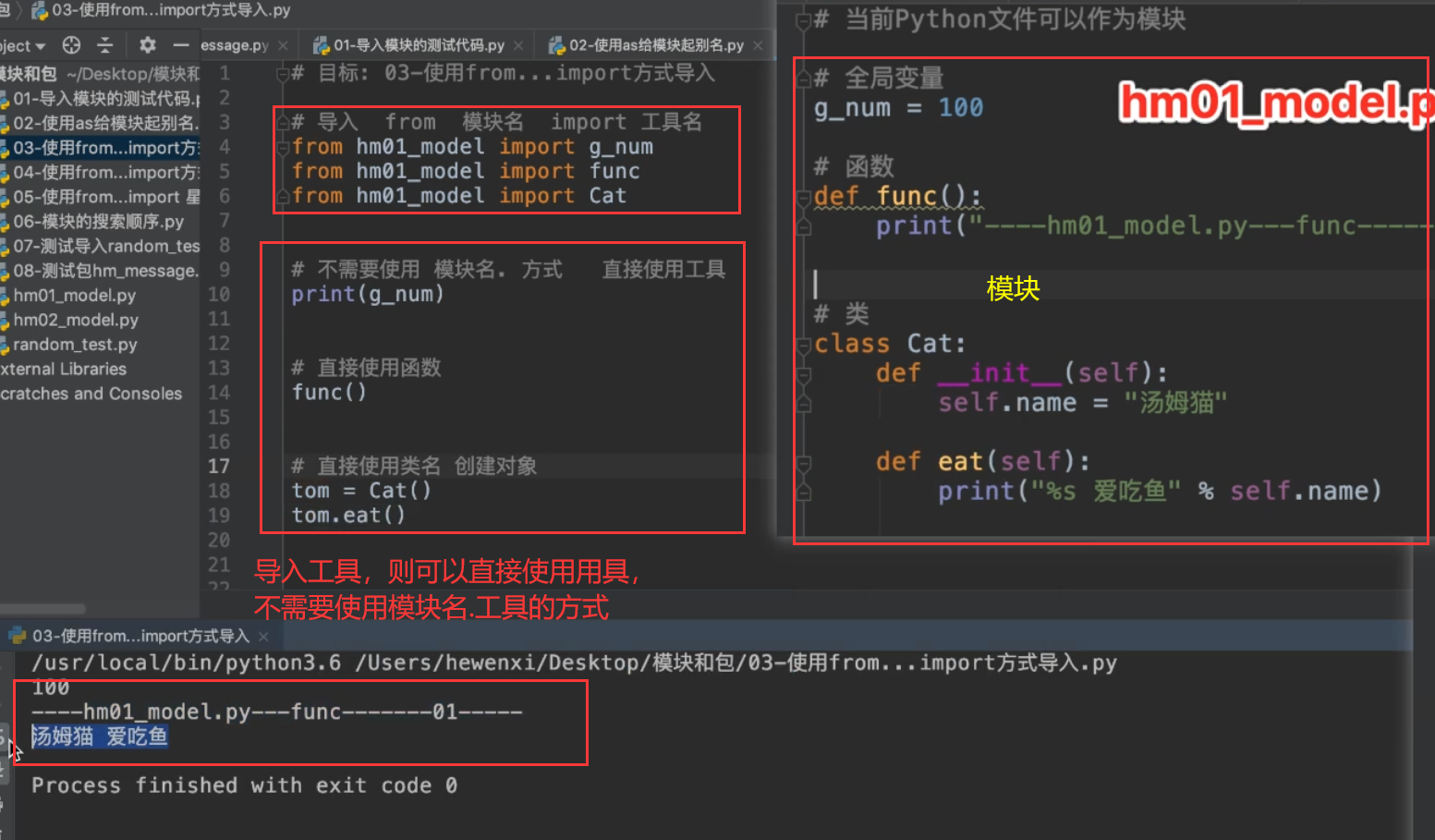
Task: Click console output line 100
Action: coord(51,688)
